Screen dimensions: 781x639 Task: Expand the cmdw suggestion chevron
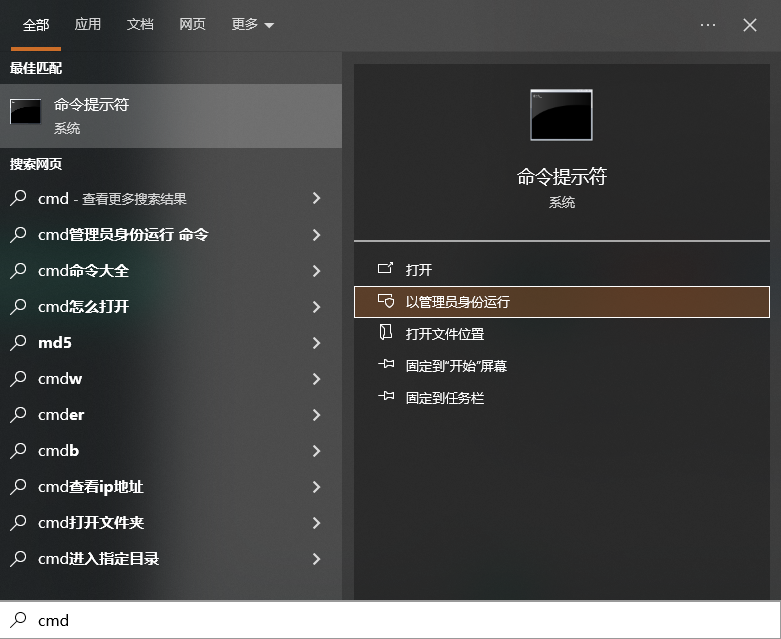(x=316, y=379)
